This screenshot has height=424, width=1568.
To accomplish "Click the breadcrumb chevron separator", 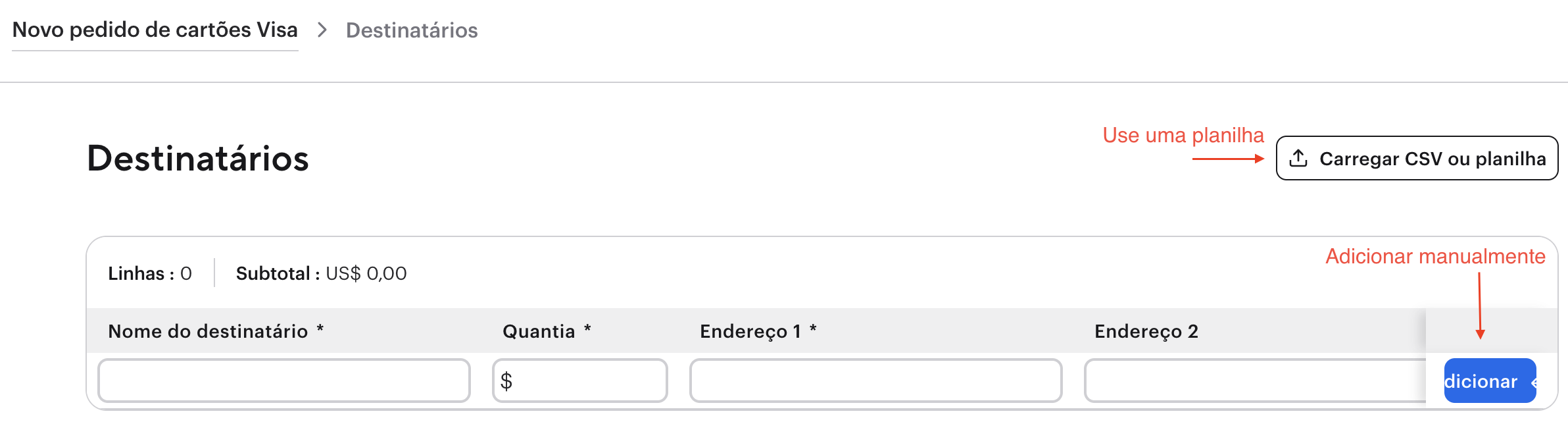I will coord(322,30).
